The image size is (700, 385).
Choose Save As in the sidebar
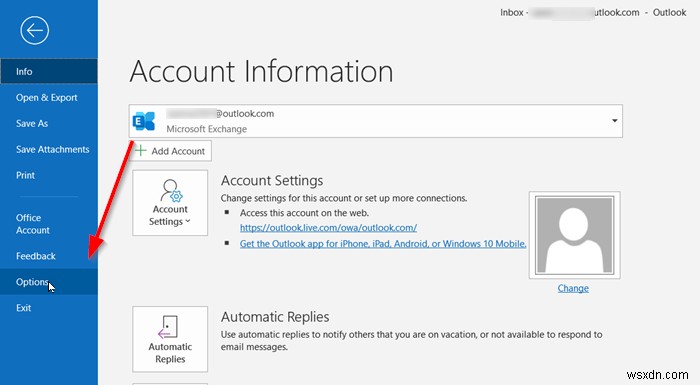point(49,123)
